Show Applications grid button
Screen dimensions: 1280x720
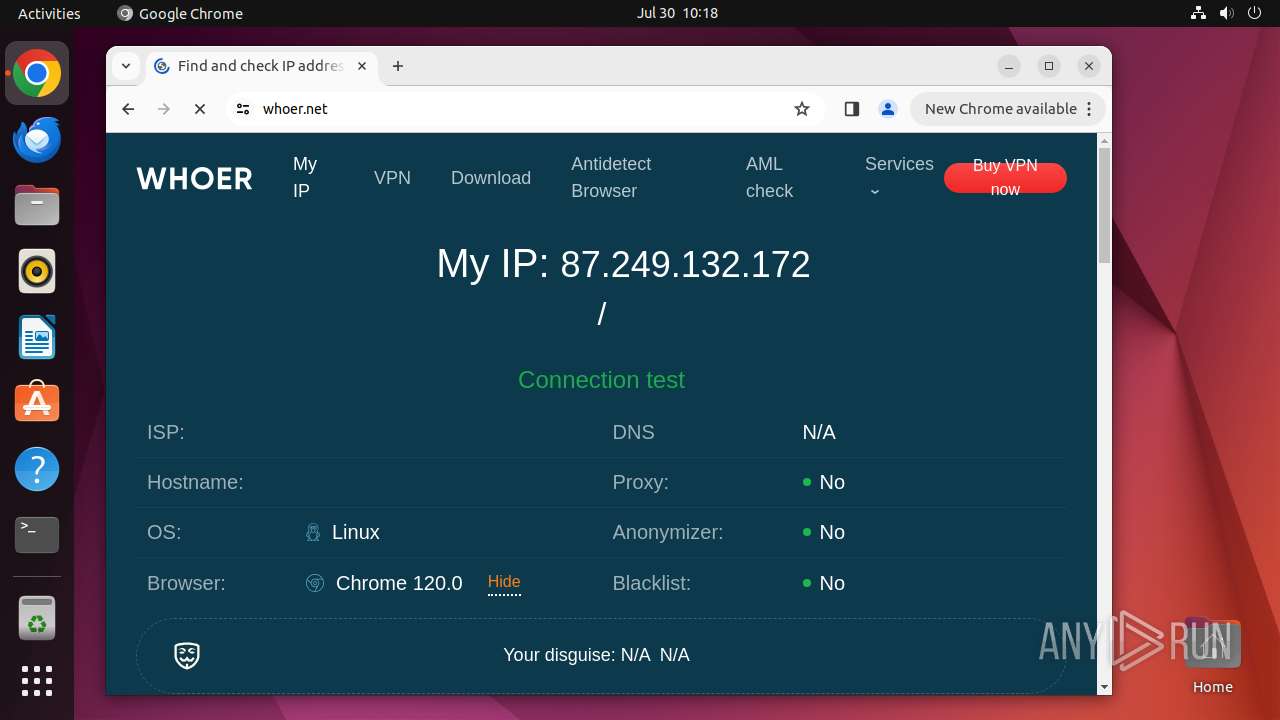click(x=37, y=681)
